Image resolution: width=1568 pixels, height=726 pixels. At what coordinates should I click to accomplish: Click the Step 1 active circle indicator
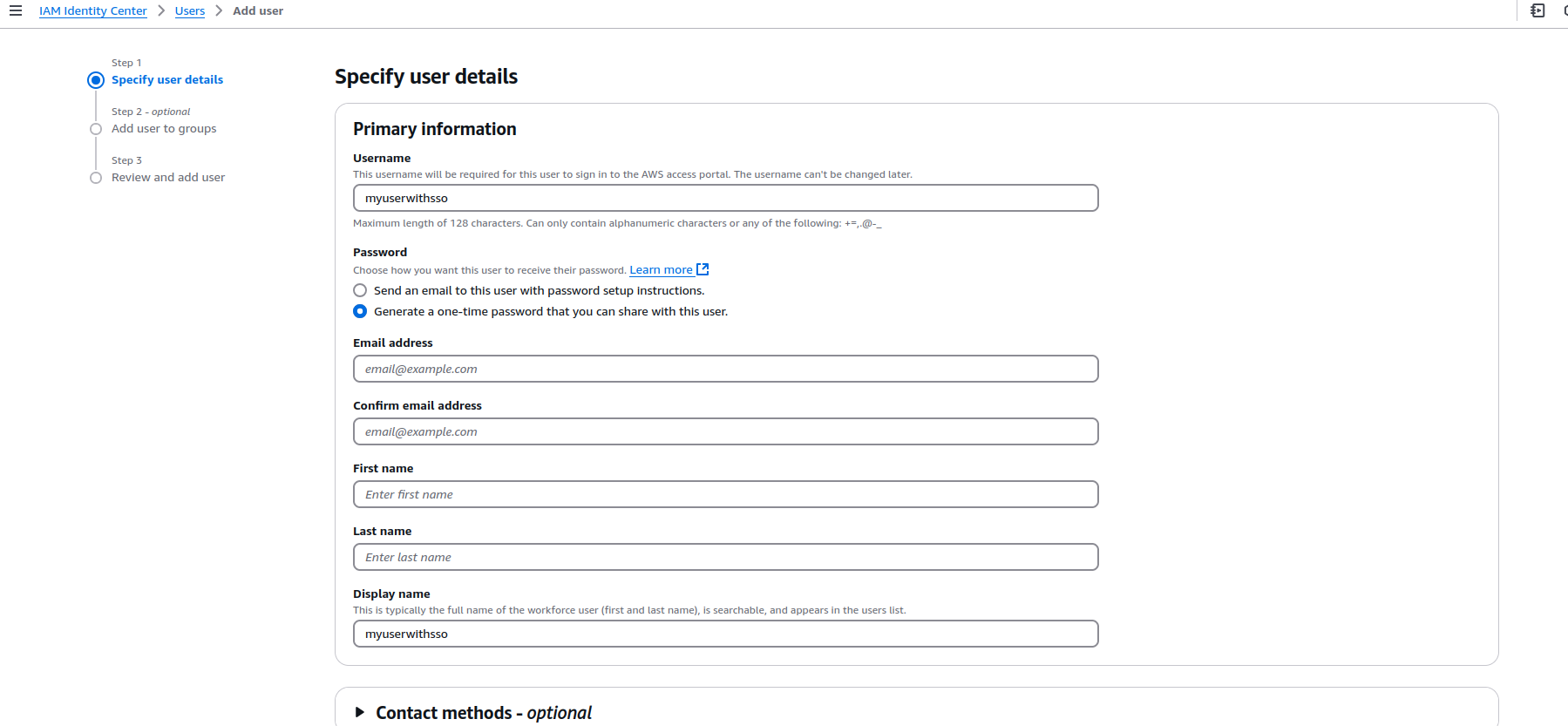coord(96,80)
